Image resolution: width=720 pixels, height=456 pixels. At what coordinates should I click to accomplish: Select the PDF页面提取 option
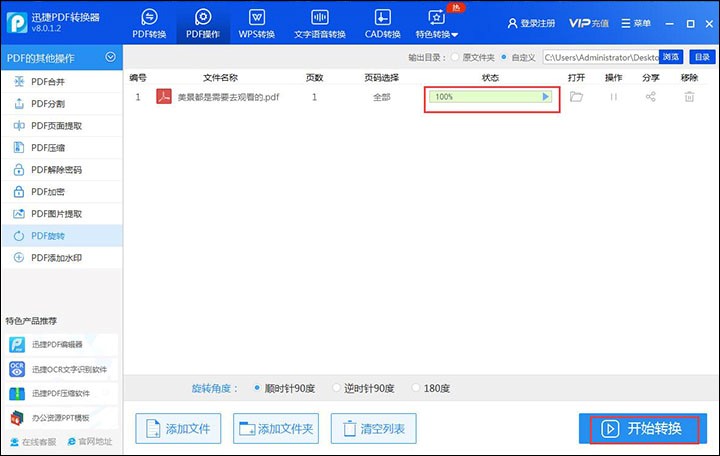62,126
